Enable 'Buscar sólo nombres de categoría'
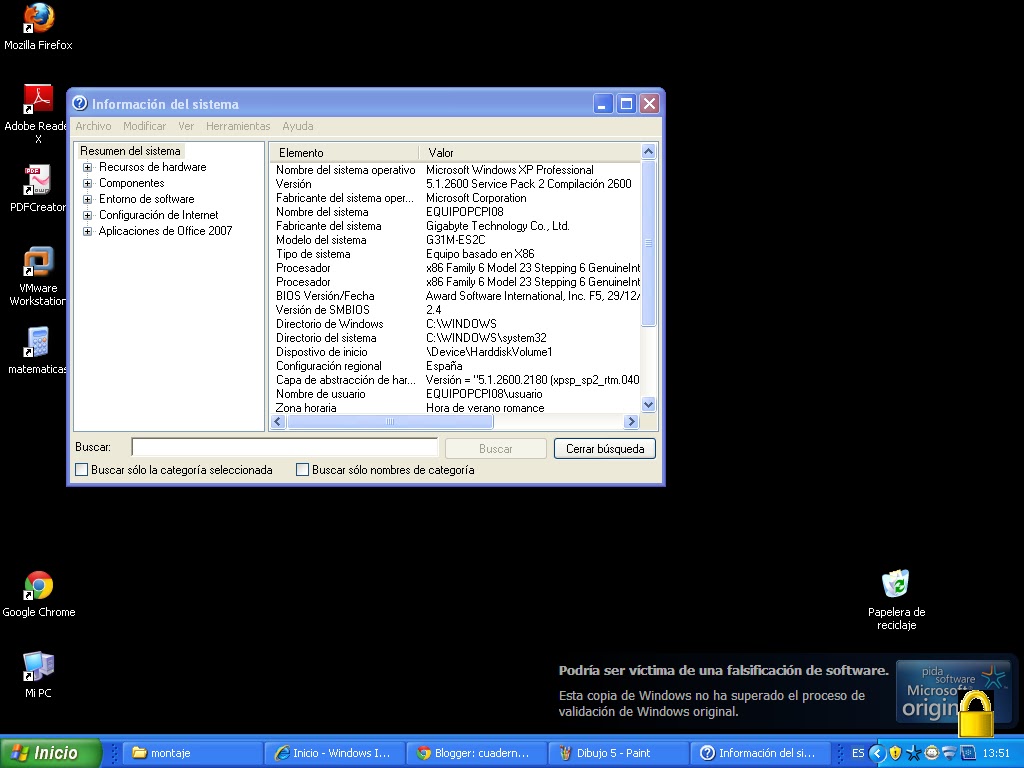 click(x=302, y=470)
